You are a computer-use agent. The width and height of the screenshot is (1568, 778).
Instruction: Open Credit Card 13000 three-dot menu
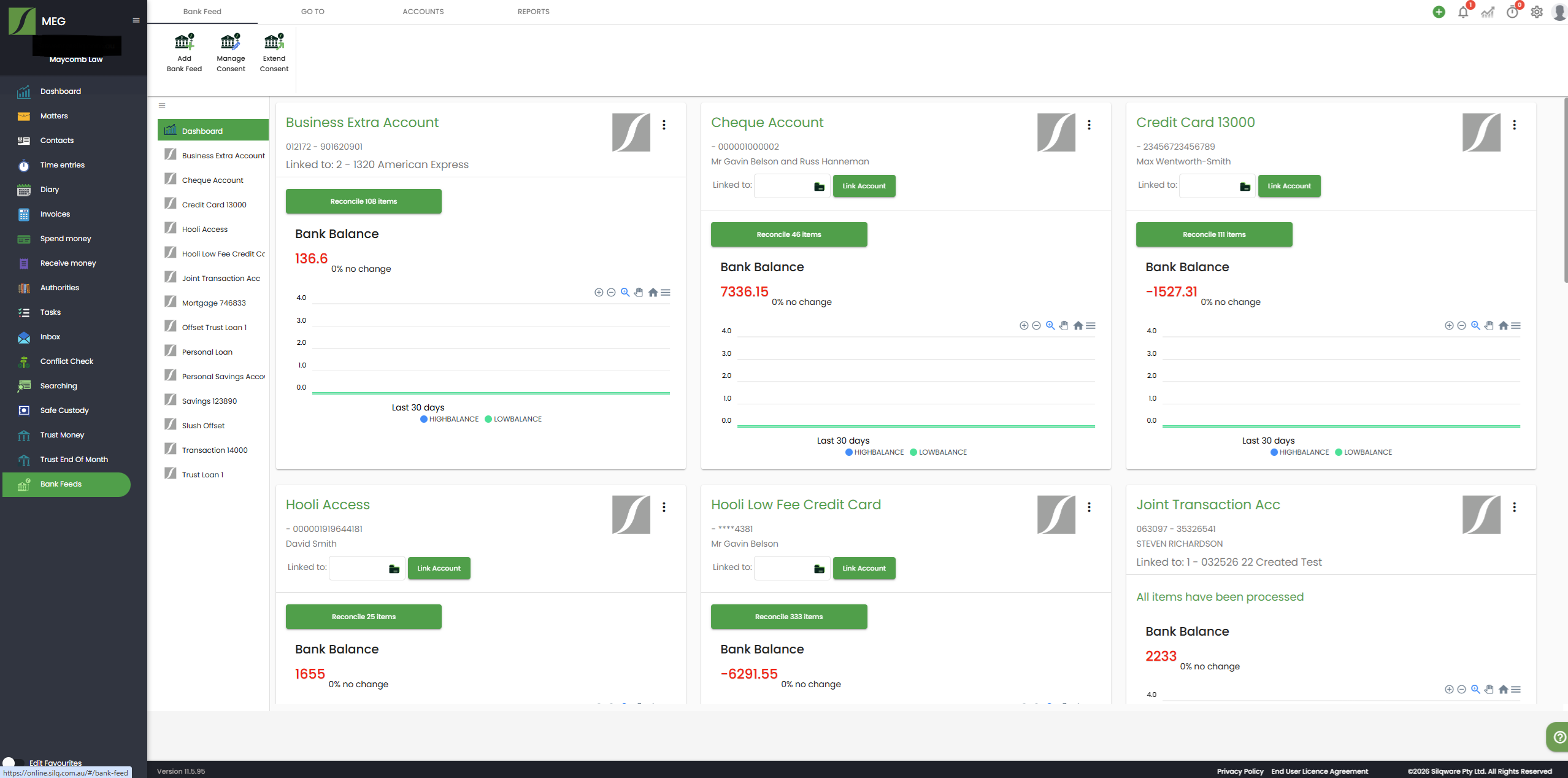pos(1514,125)
